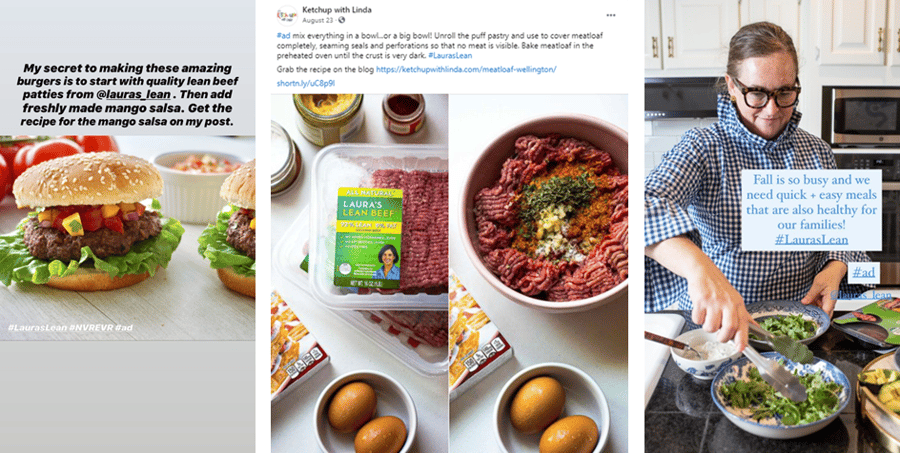Open the three-dot post options menu
The image size is (900, 453).
coord(611,16)
